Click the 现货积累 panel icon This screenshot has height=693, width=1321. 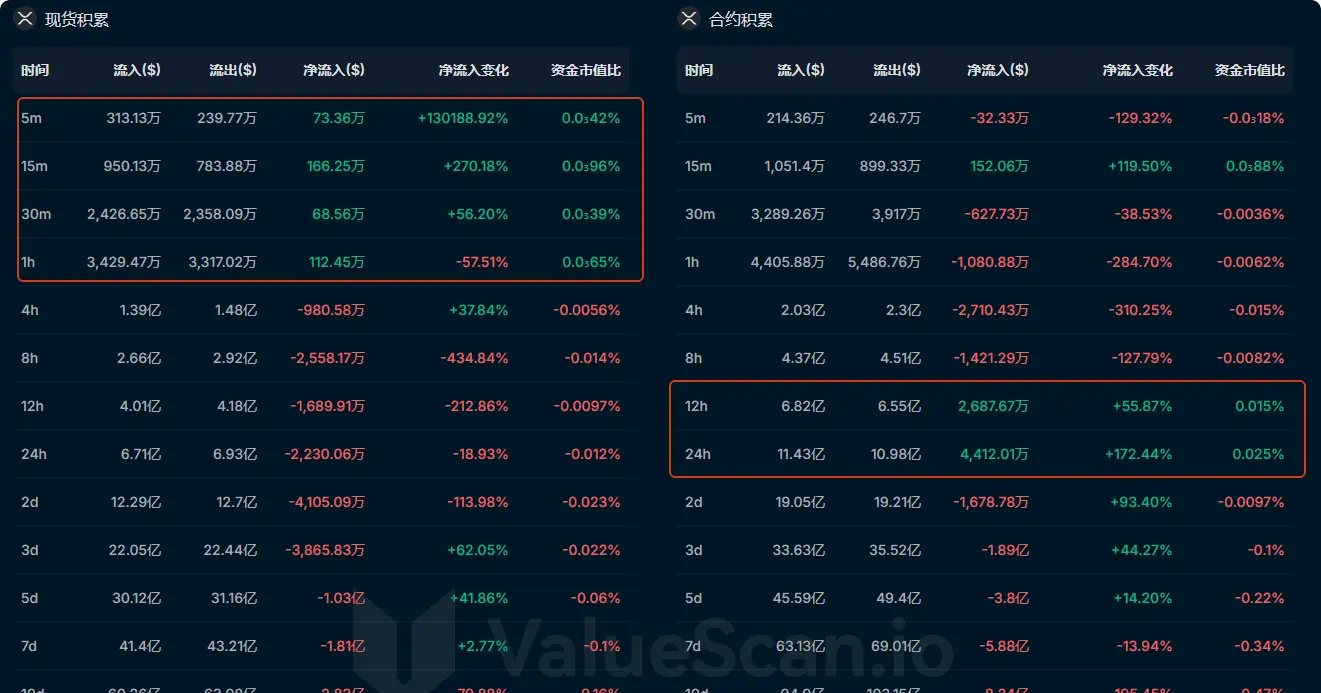25,19
